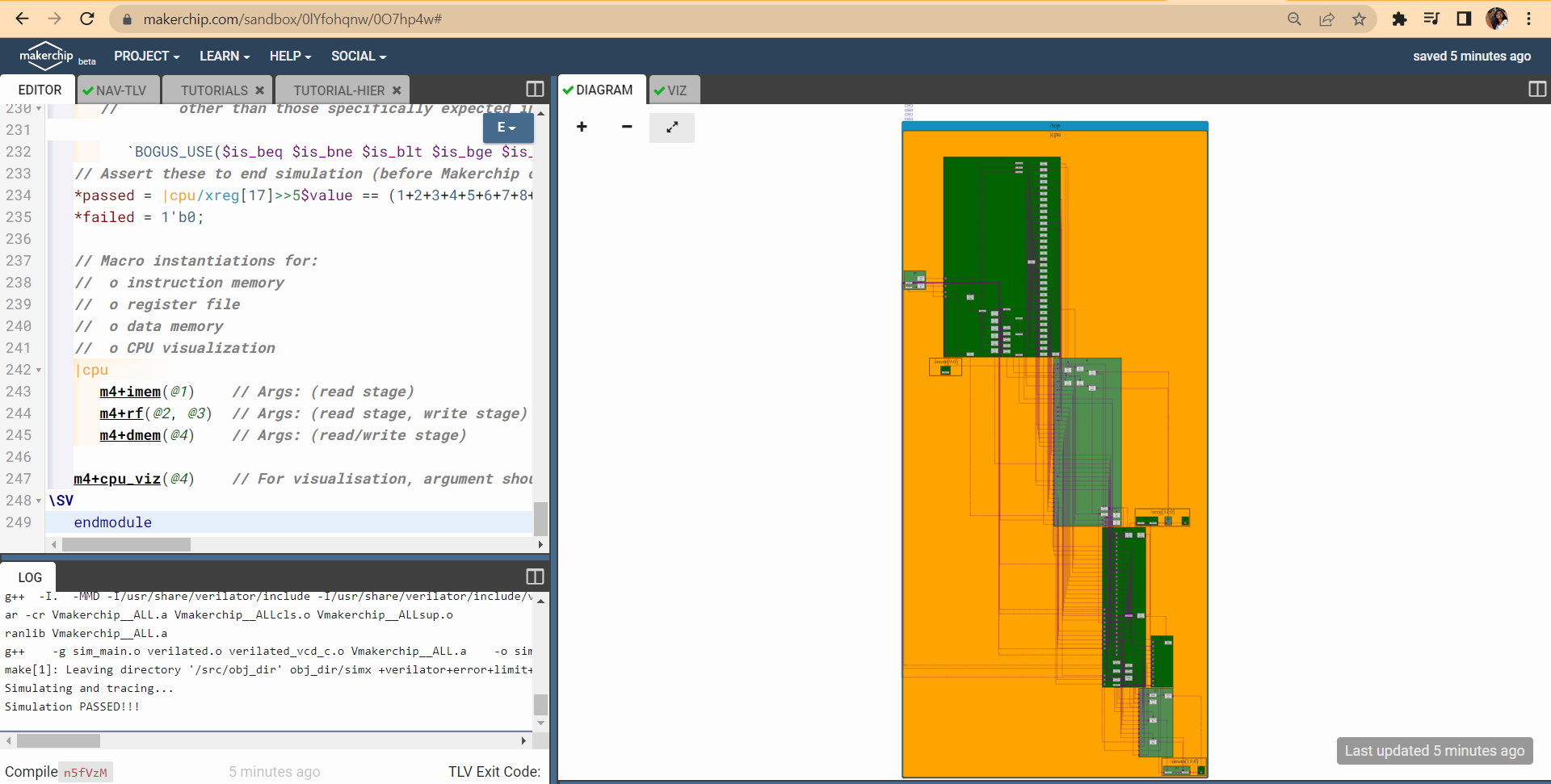Open the browser share icon
Screen dimensions: 1551x784
point(1327,18)
